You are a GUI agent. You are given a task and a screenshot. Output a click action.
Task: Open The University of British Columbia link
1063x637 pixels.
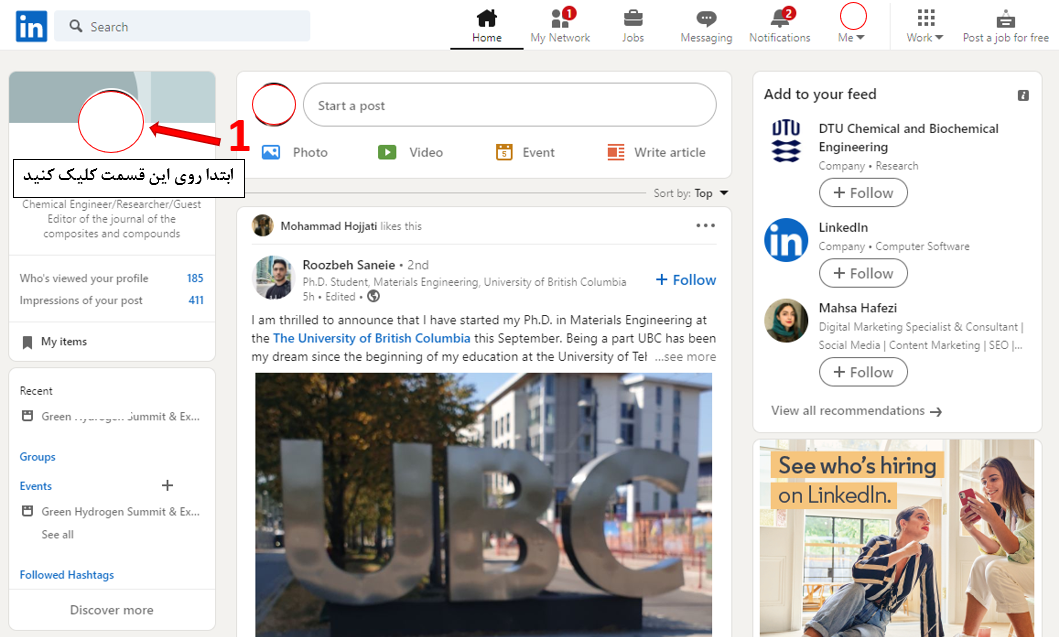(x=372, y=338)
